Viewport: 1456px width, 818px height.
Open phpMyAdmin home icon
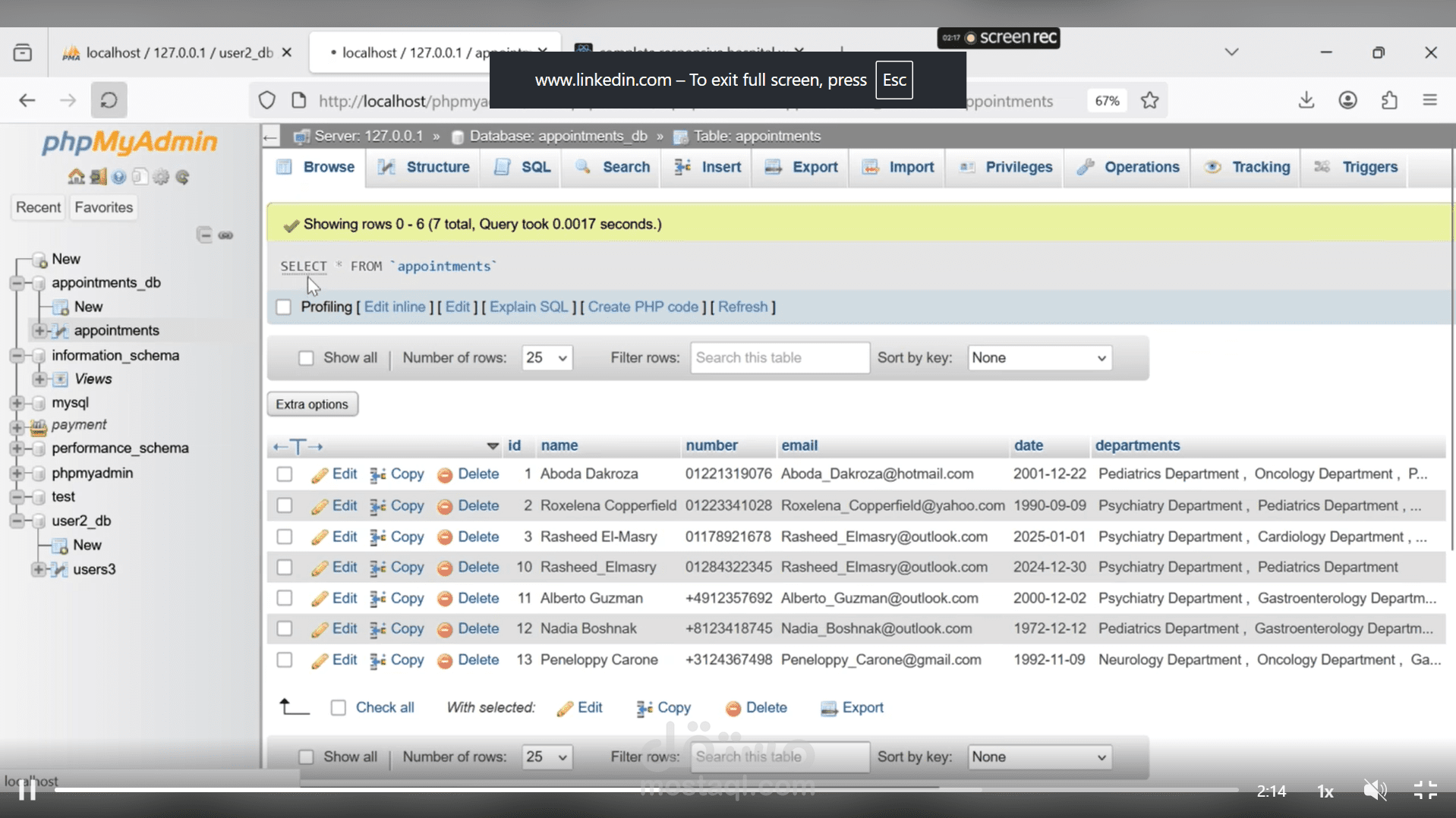click(76, 177)
